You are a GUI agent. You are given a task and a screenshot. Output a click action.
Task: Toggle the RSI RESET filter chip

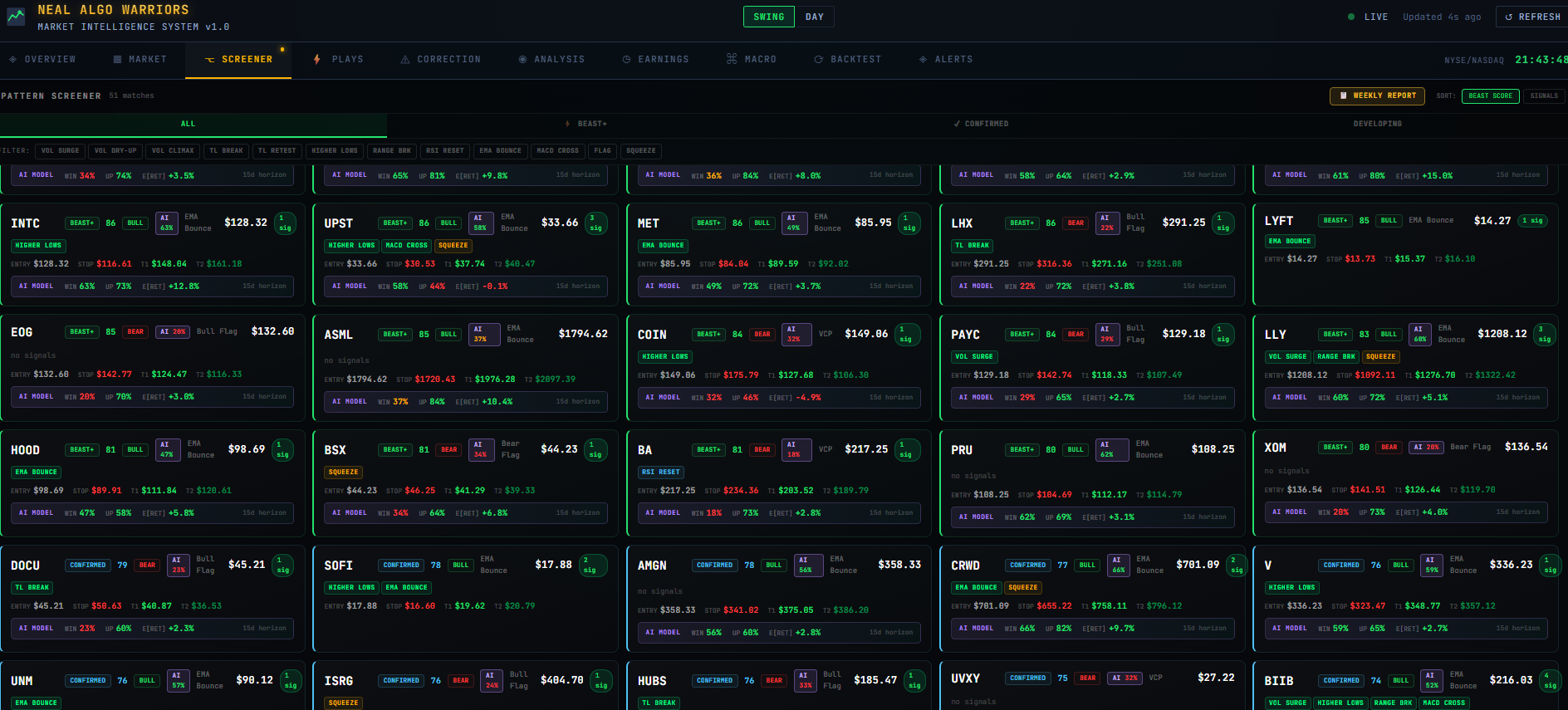(444, 151)
